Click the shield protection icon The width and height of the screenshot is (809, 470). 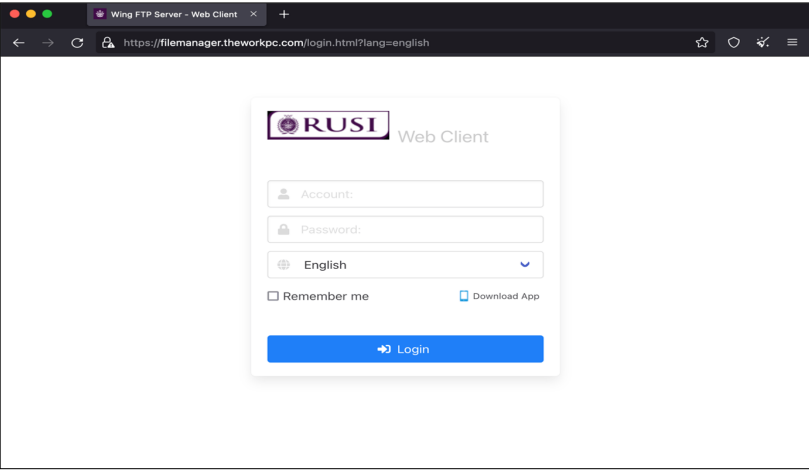click(x=733, y=43)
